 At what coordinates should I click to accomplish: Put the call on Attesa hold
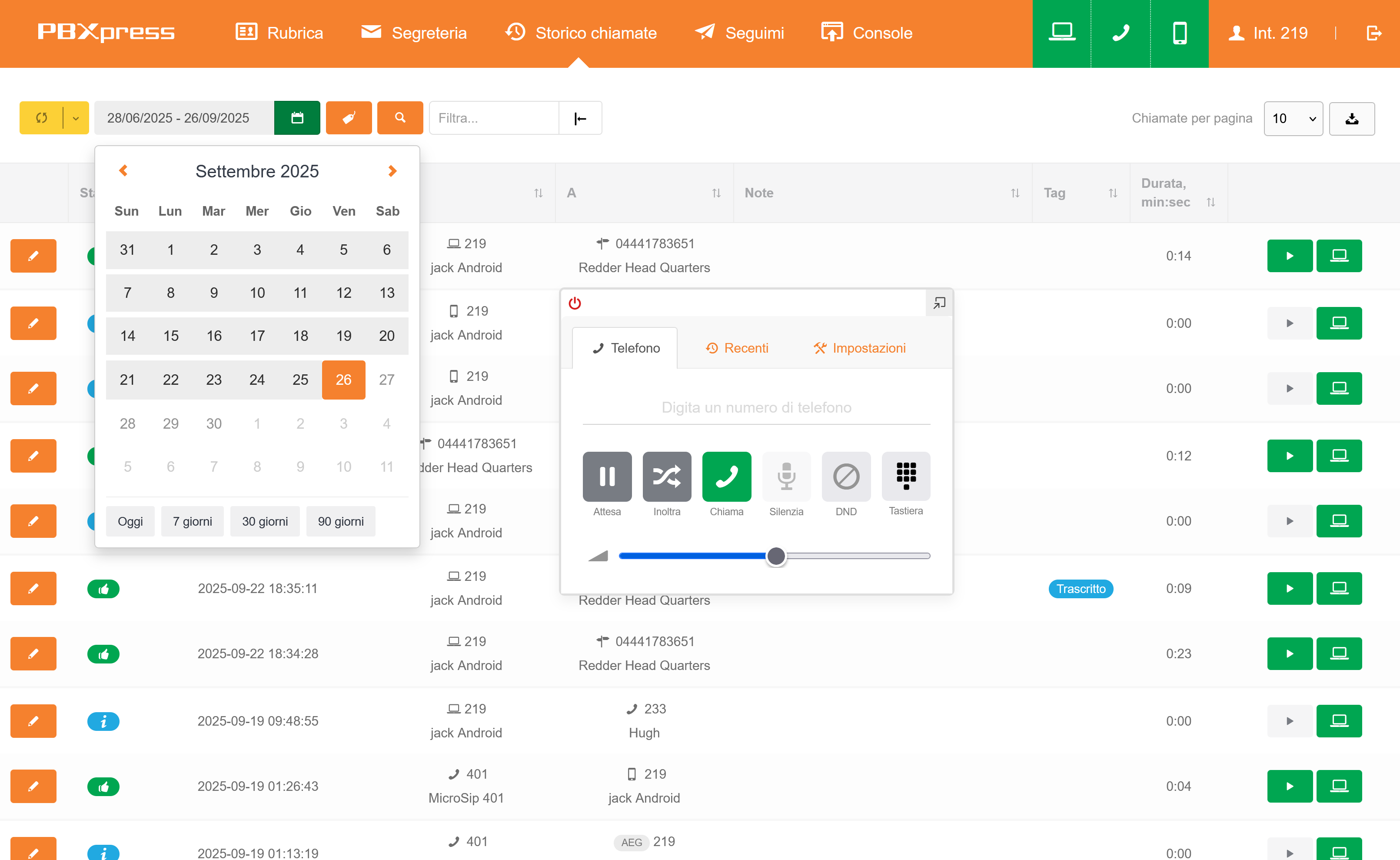point(607,477)
